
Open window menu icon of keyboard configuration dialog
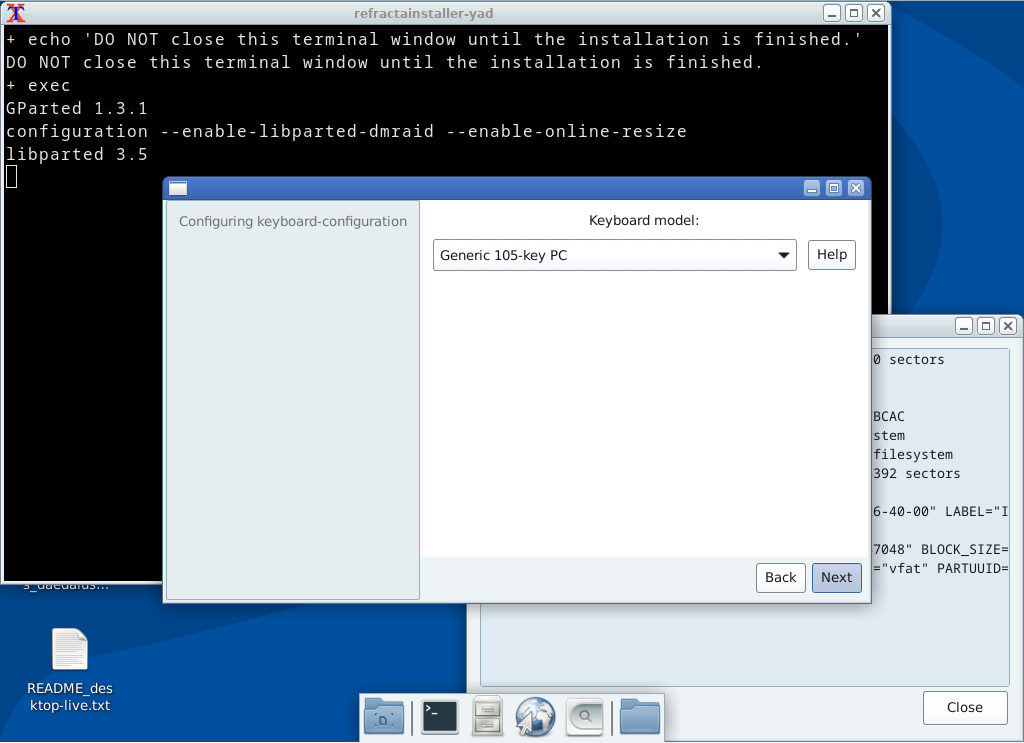pyautogui.click(x=178, y=188)
